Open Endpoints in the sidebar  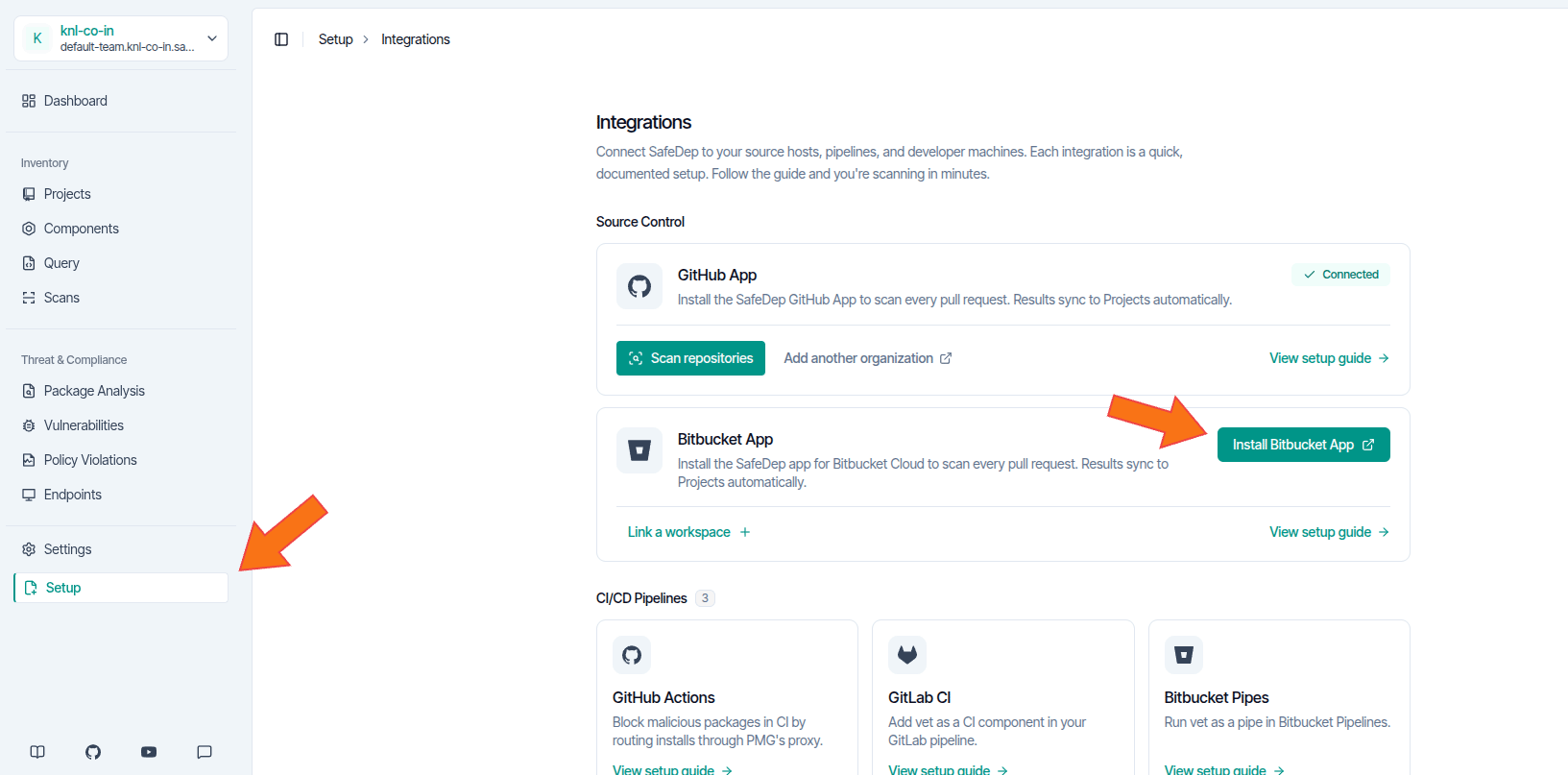pos(121,495)
